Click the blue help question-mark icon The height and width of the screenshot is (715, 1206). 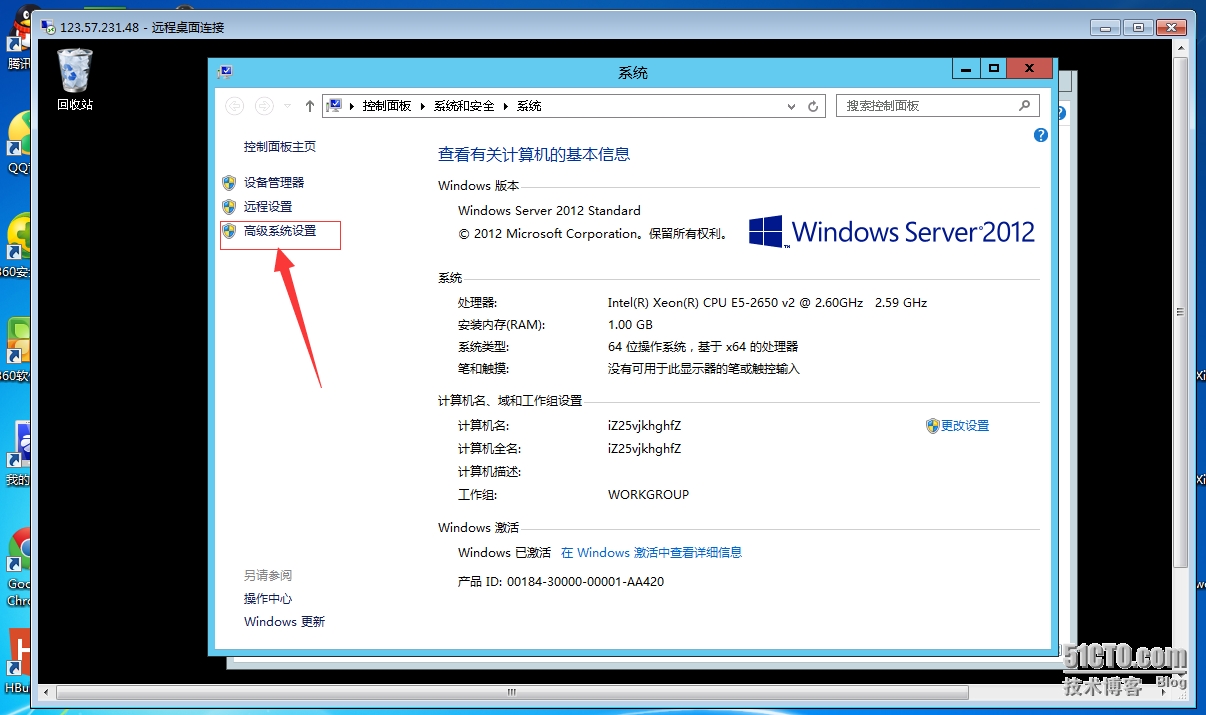1040,135
